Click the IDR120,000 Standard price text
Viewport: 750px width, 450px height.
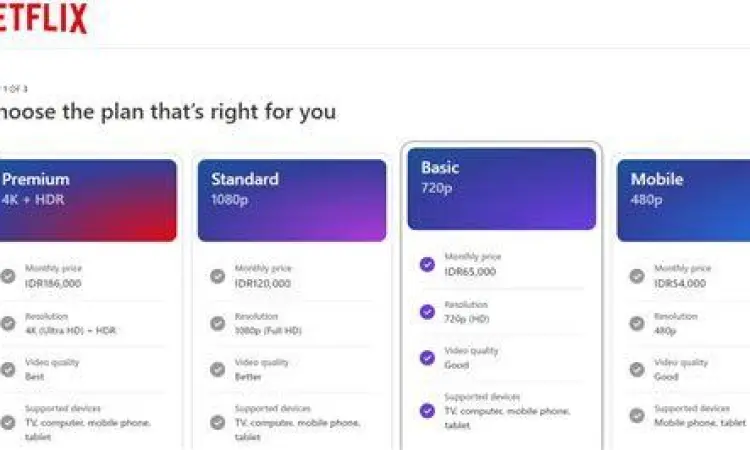(x=263, y=283)
